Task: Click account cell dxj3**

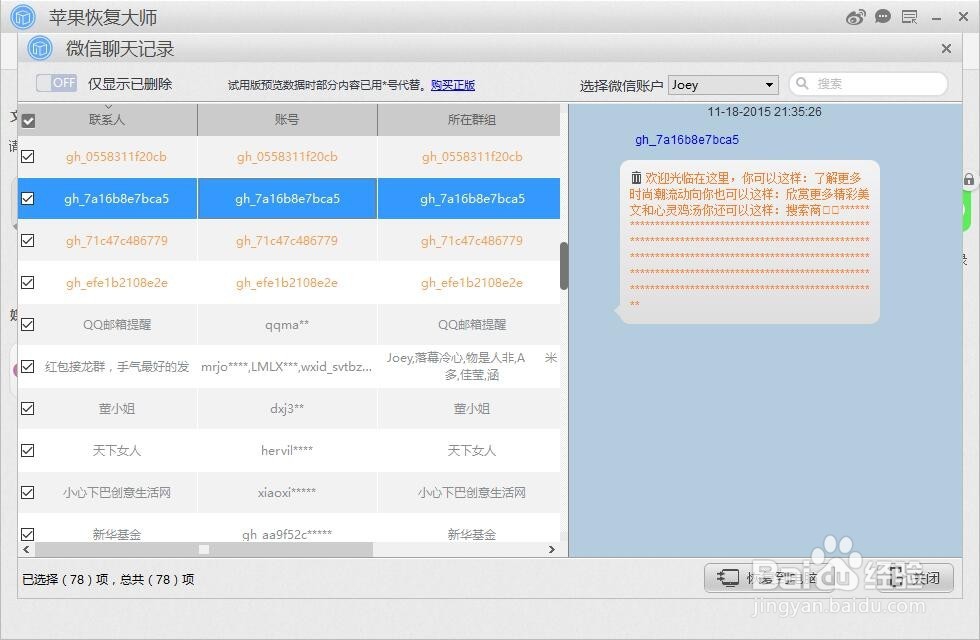Action: [x=287, y=408]
